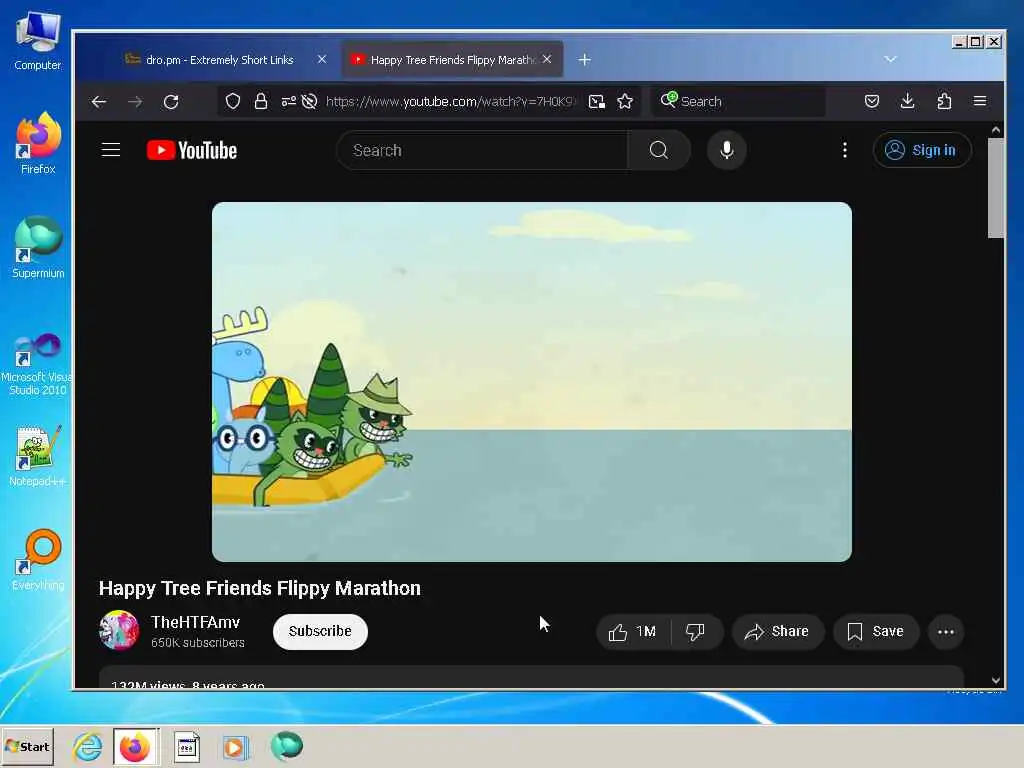This screenshot has height=768, width=1024.
Task: Select the Supermium desktop shortcut
Action: [38, 248]
